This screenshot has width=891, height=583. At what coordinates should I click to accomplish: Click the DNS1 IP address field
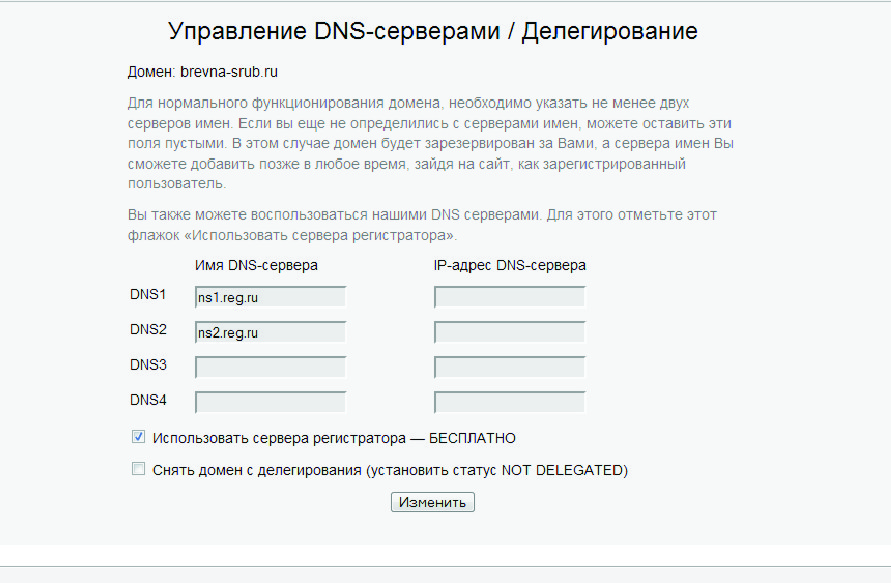509,297
